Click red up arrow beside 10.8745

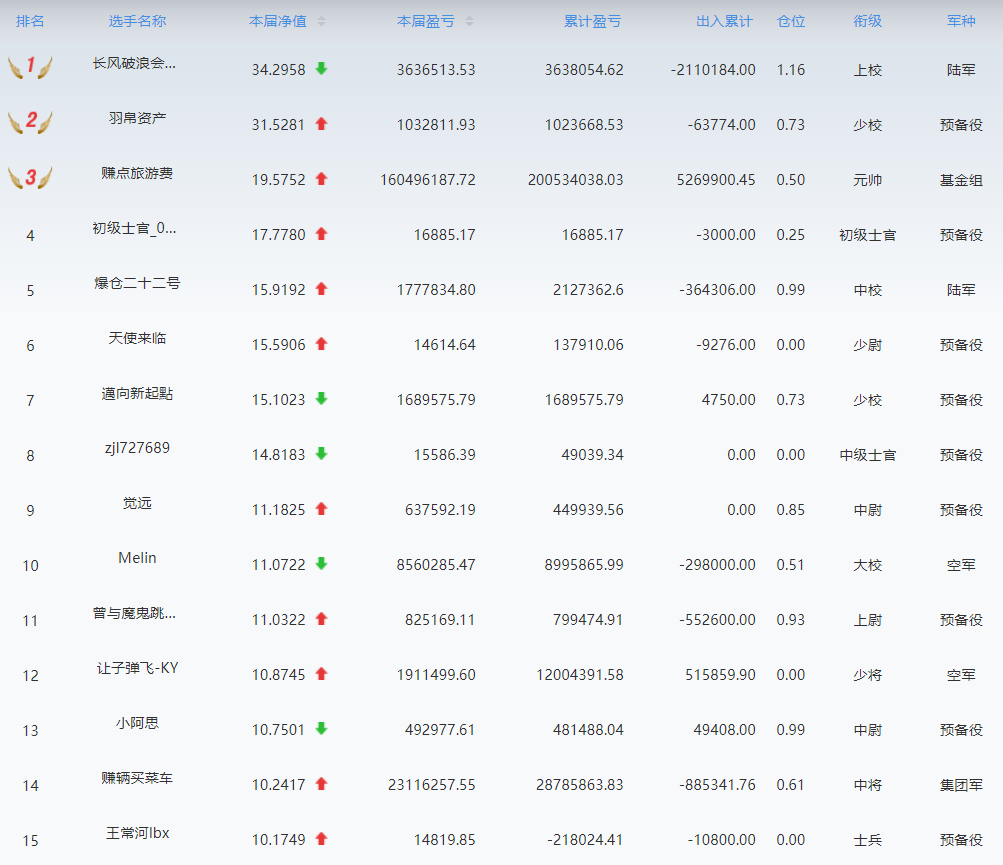tap(321, 674)
